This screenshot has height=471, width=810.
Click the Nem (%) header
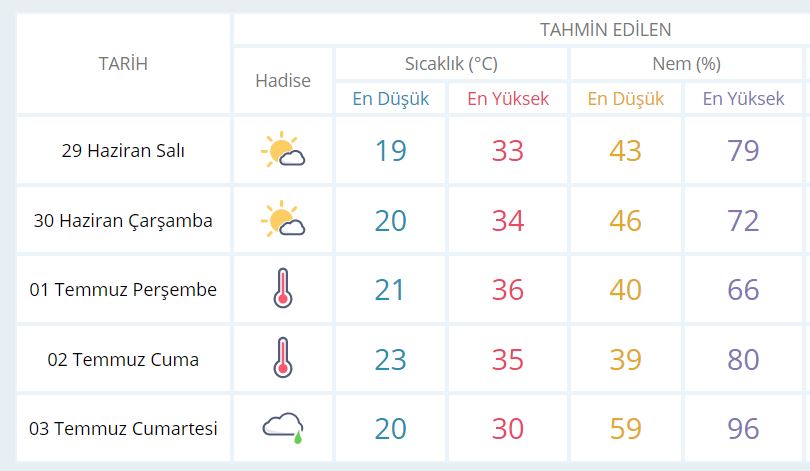(686, 64)
